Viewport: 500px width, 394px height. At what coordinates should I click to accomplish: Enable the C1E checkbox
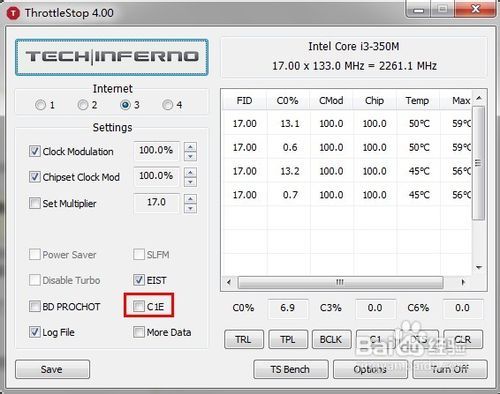139,306
